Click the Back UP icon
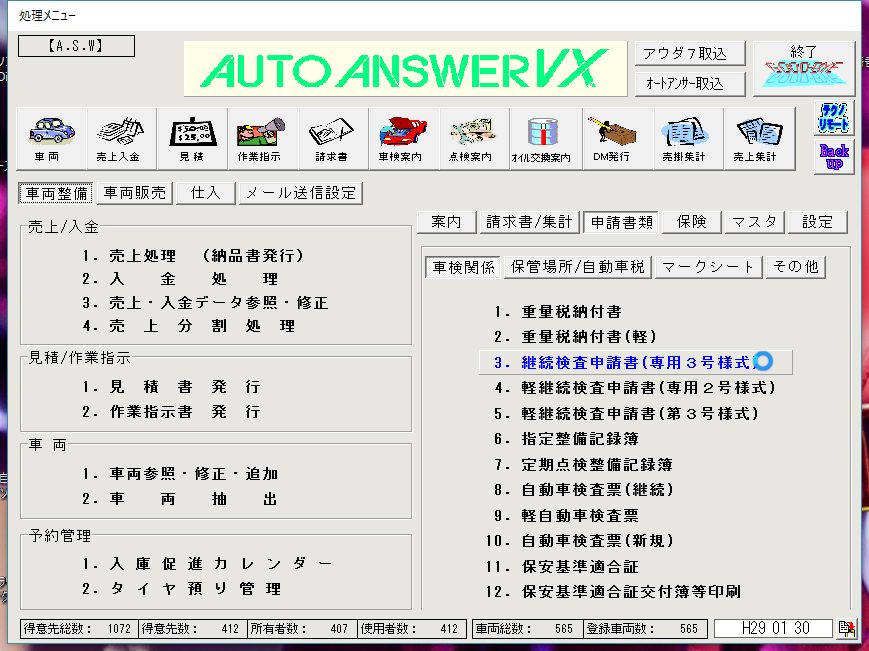 click(834, 157)
